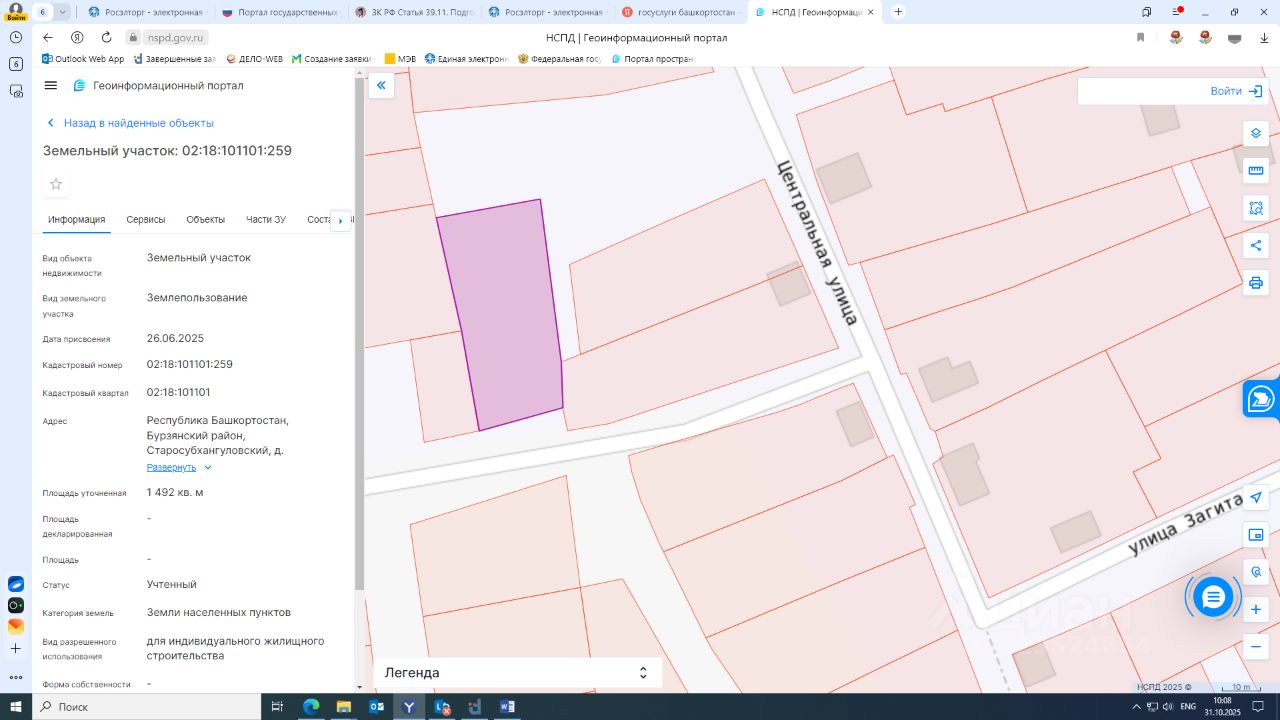Bookmark this page in the address bar
This screenshot has width=1280, height=720.
[1140, 37]
